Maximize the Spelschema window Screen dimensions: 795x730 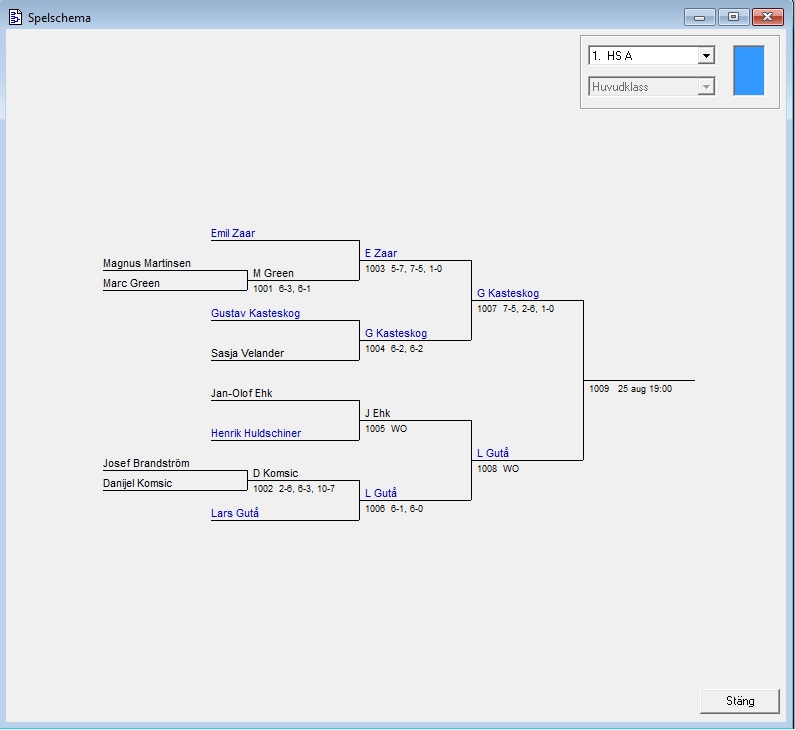733,17
